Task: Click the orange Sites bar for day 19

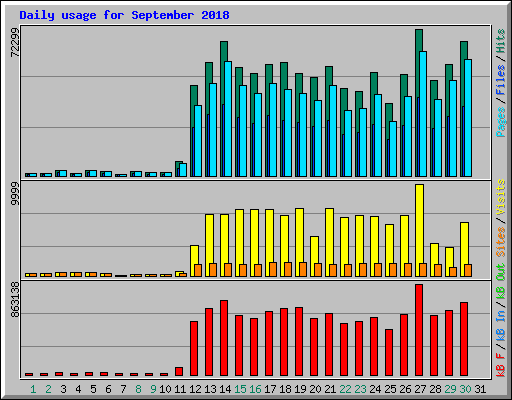Action: pos(303,269)
